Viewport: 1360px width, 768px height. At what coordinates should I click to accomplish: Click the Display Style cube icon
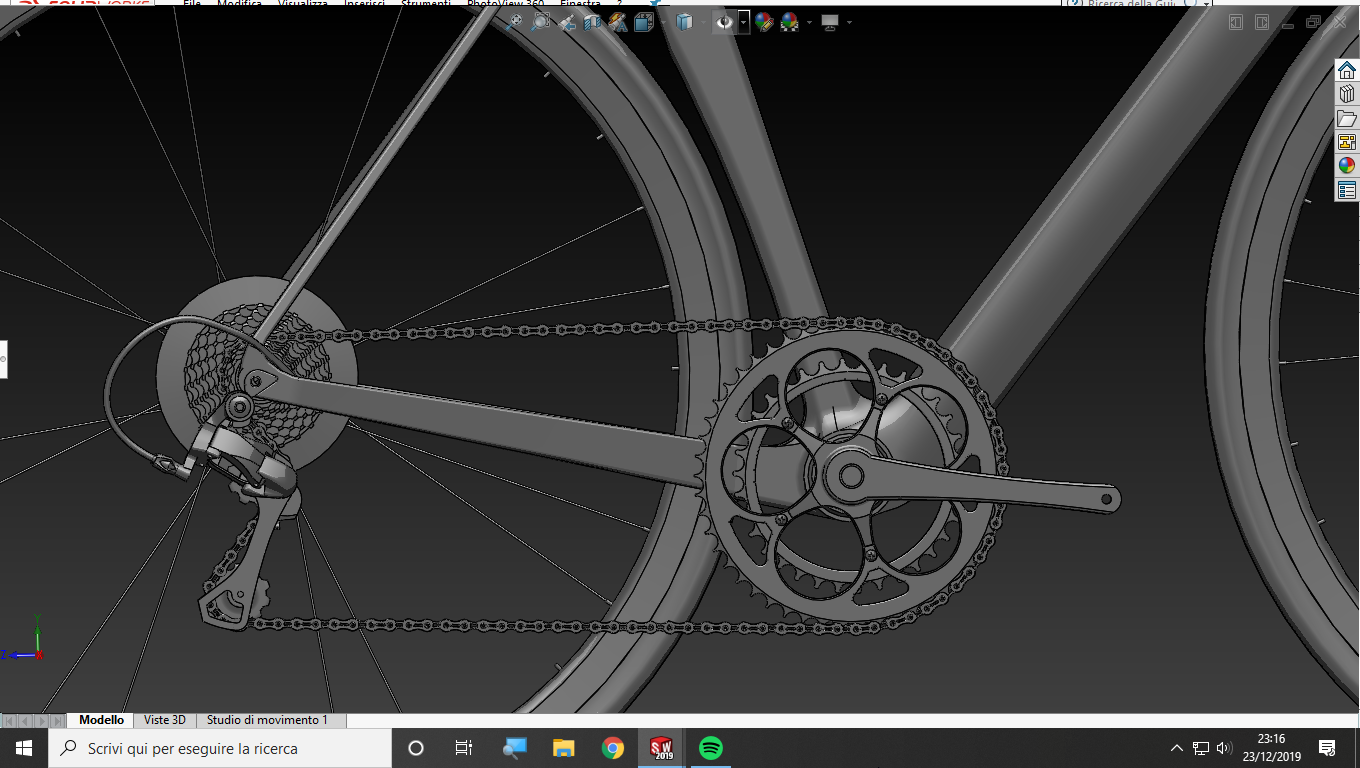click(684, 21)
